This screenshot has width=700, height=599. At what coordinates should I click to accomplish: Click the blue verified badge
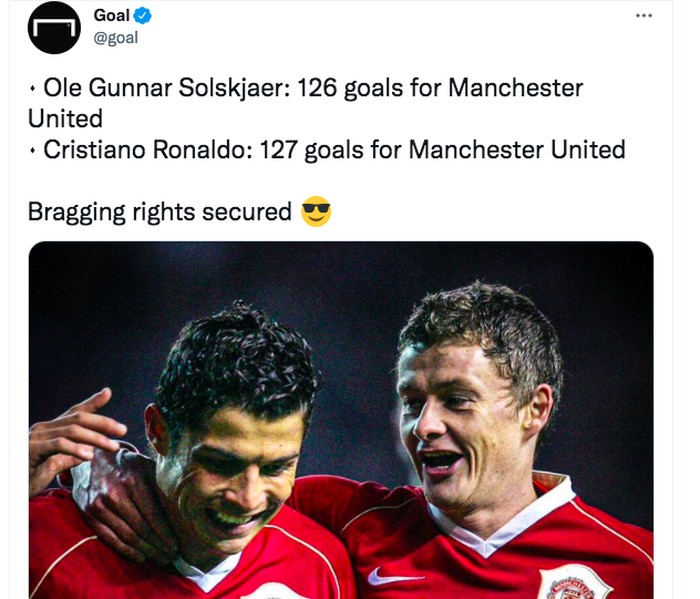(142, 16)
